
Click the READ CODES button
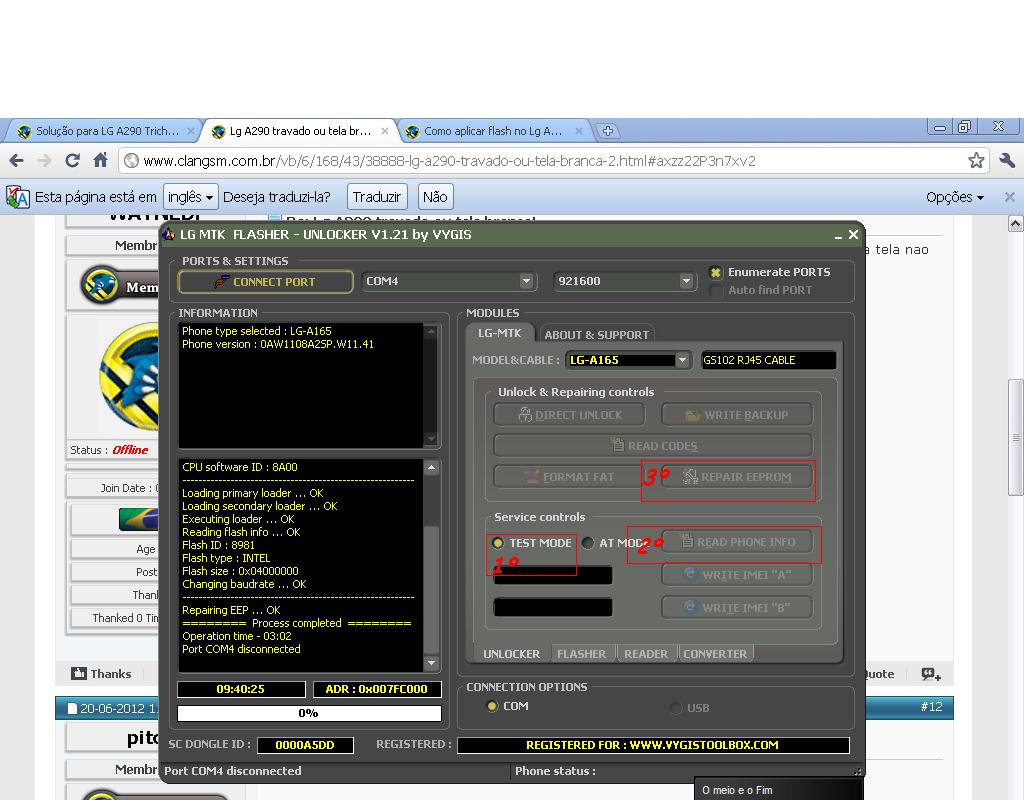pos(653,445)
